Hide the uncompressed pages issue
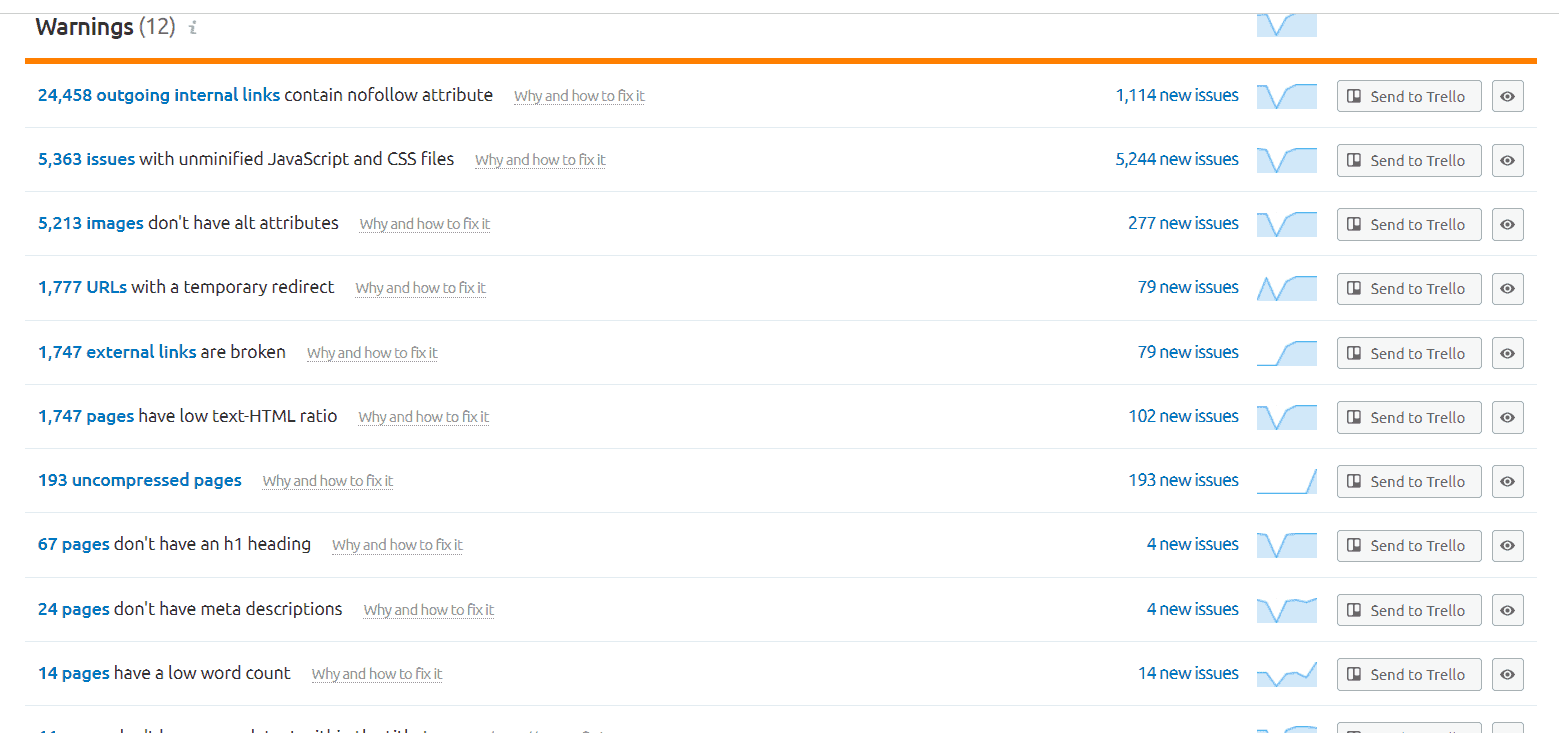Image resolution: width=1559 pixels, height=733 pixels. coord(1507,482)
